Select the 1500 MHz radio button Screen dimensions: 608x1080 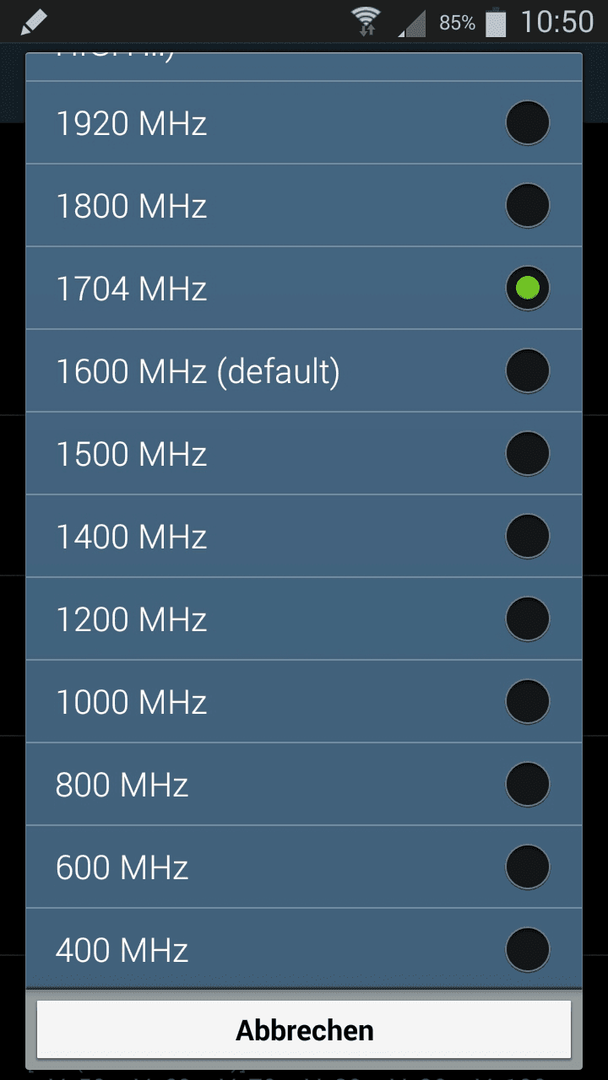point(527,453)
